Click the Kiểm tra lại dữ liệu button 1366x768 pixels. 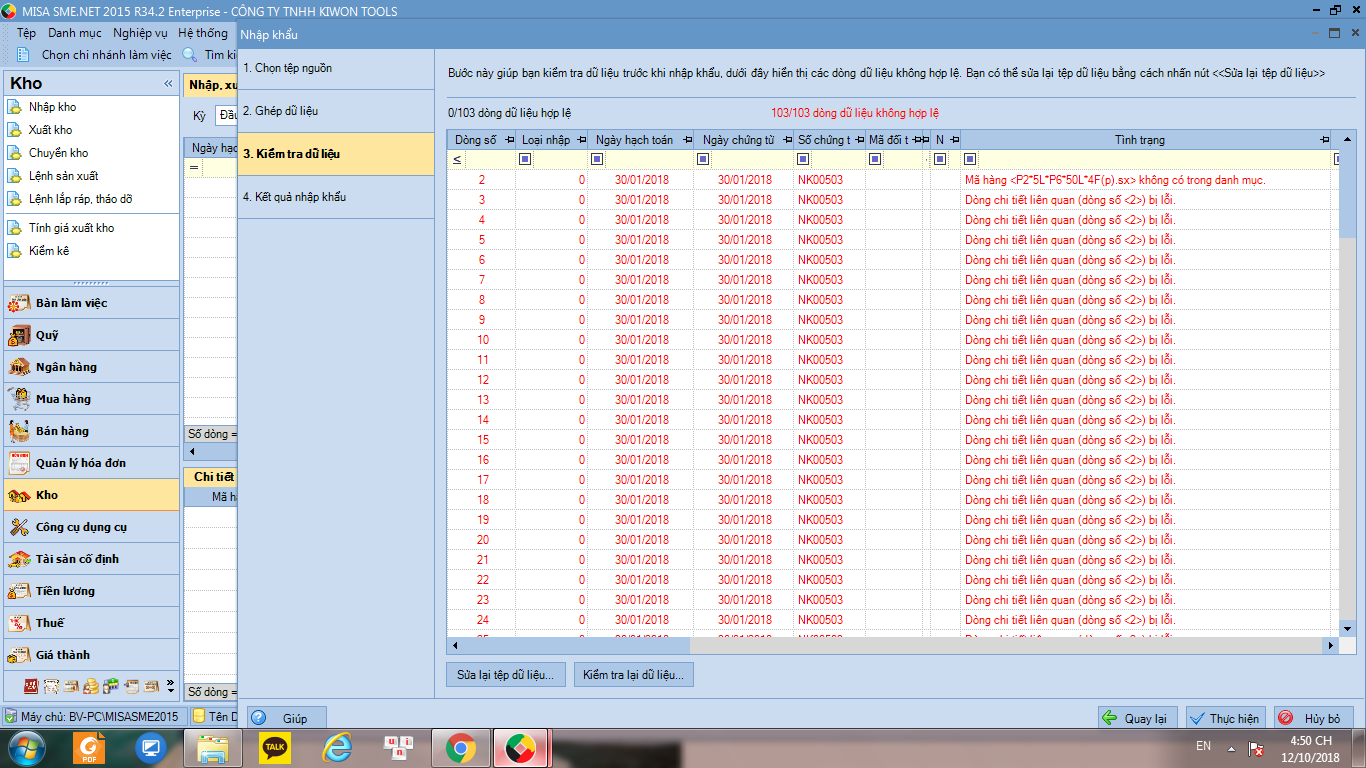[634, 675]
